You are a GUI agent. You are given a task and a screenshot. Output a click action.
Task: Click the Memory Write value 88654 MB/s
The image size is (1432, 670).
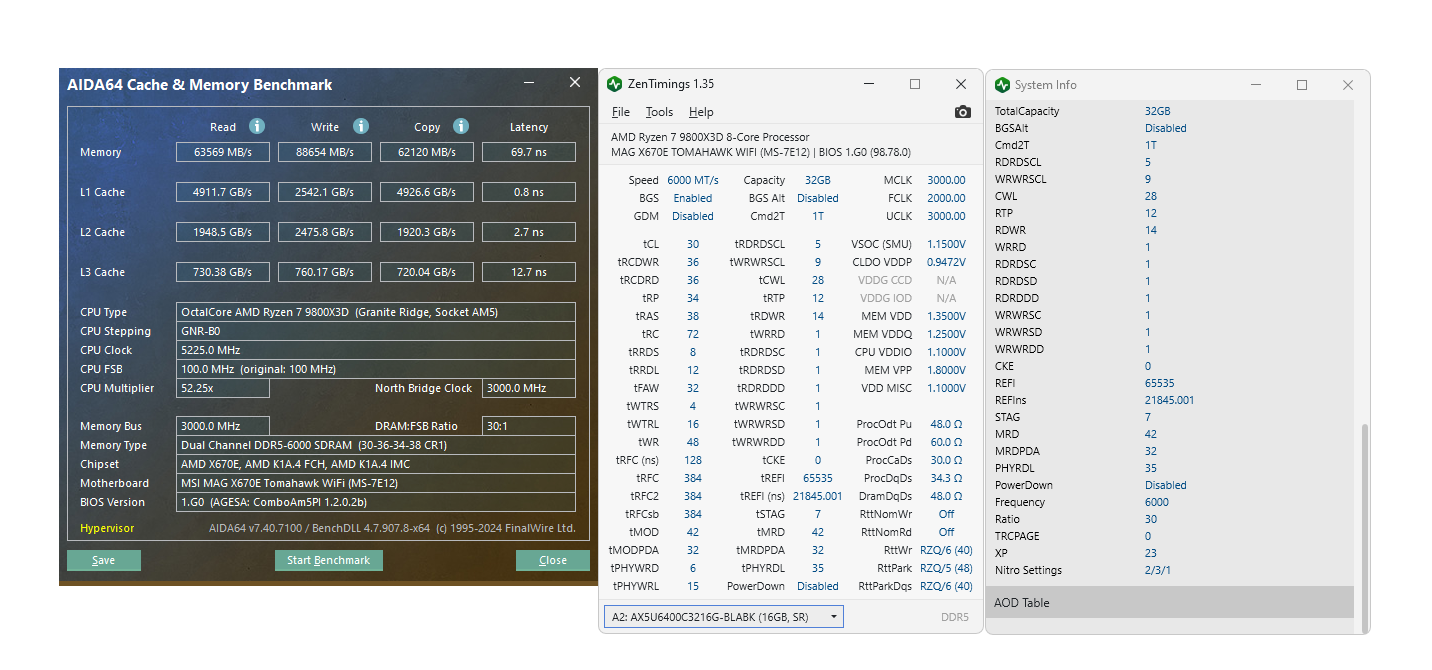[x=325, y=152]
